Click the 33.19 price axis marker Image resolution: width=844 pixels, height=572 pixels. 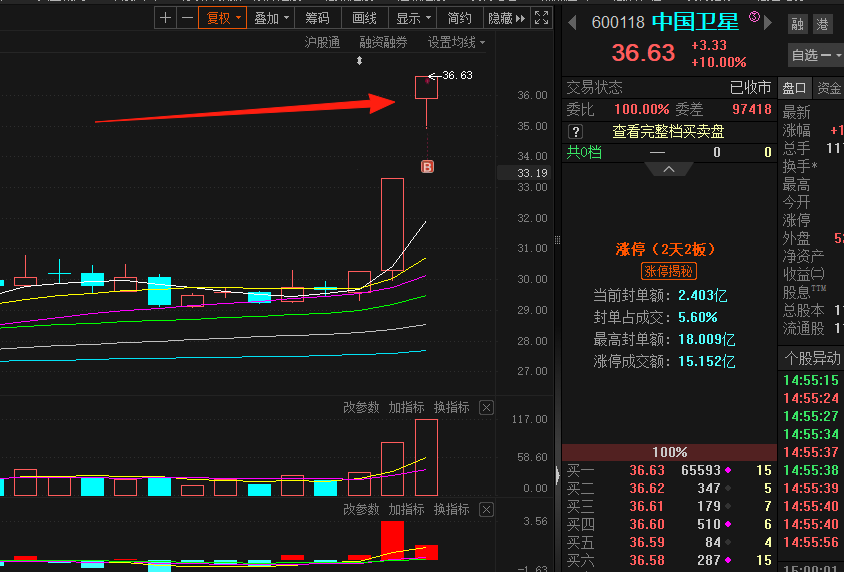(525, 173)
